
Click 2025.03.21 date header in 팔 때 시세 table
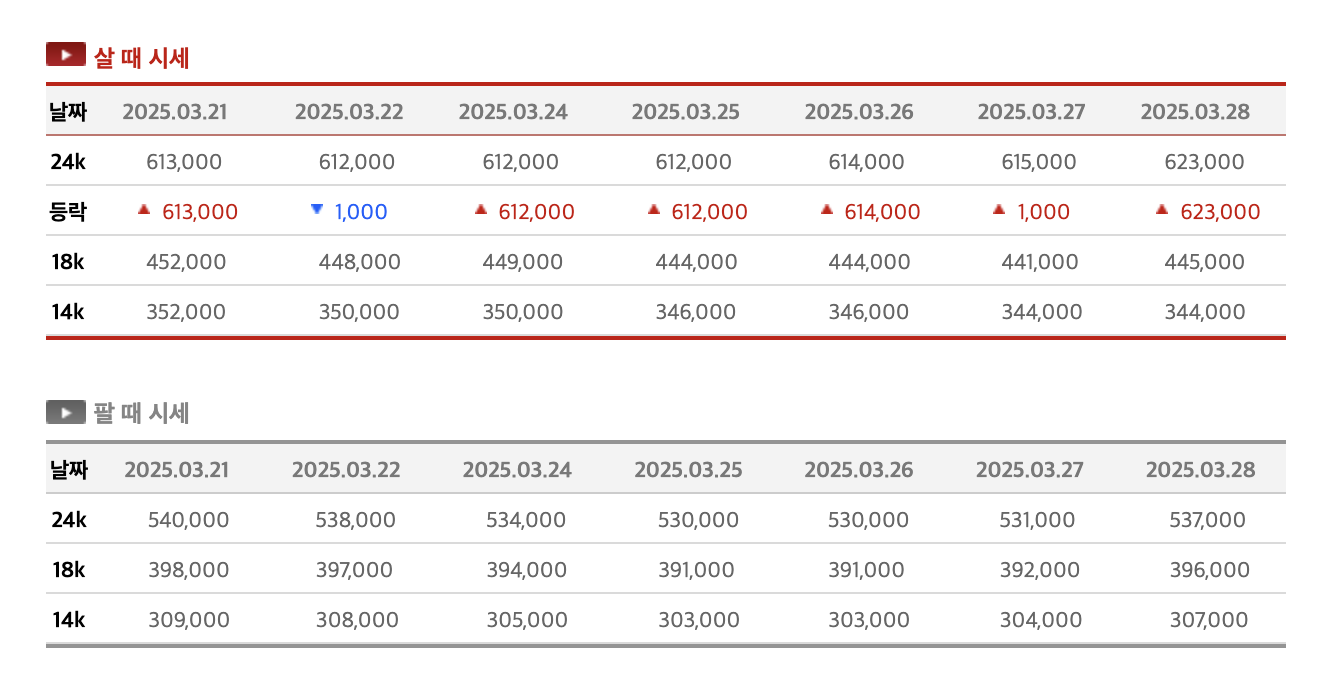[176, 470]
